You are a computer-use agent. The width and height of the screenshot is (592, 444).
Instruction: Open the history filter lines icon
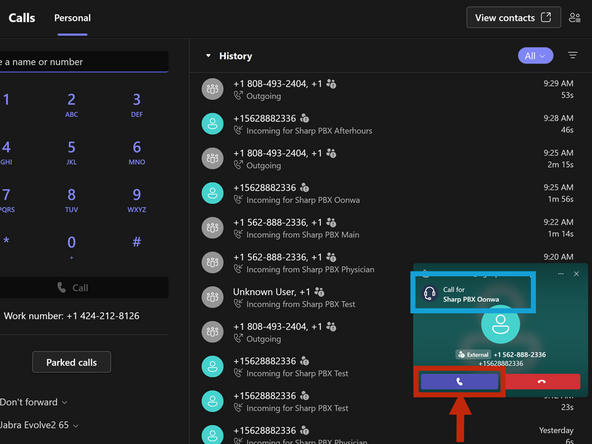tap(573, 56)
